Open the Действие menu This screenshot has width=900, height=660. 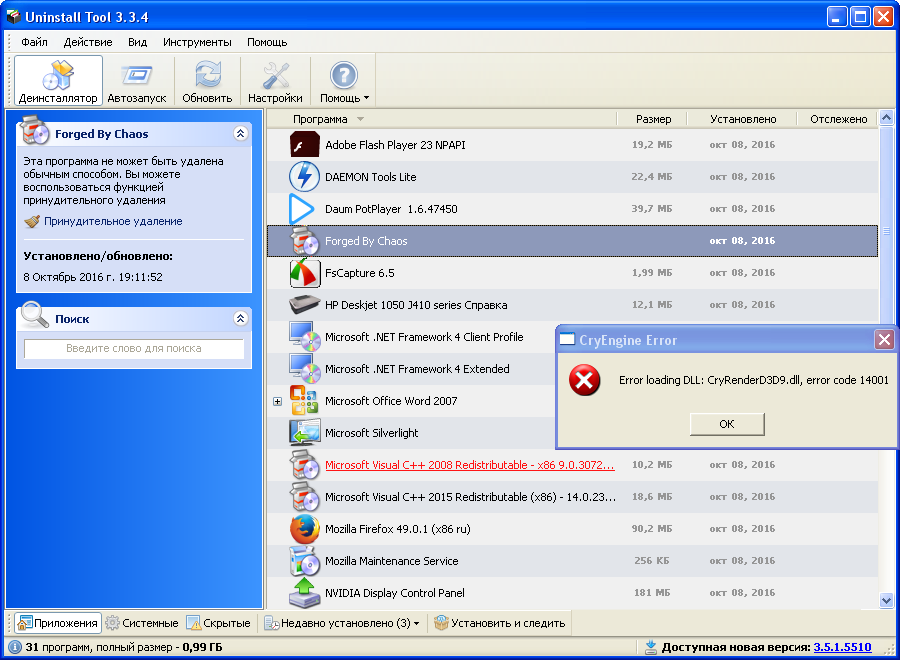[x=88, y=42]
